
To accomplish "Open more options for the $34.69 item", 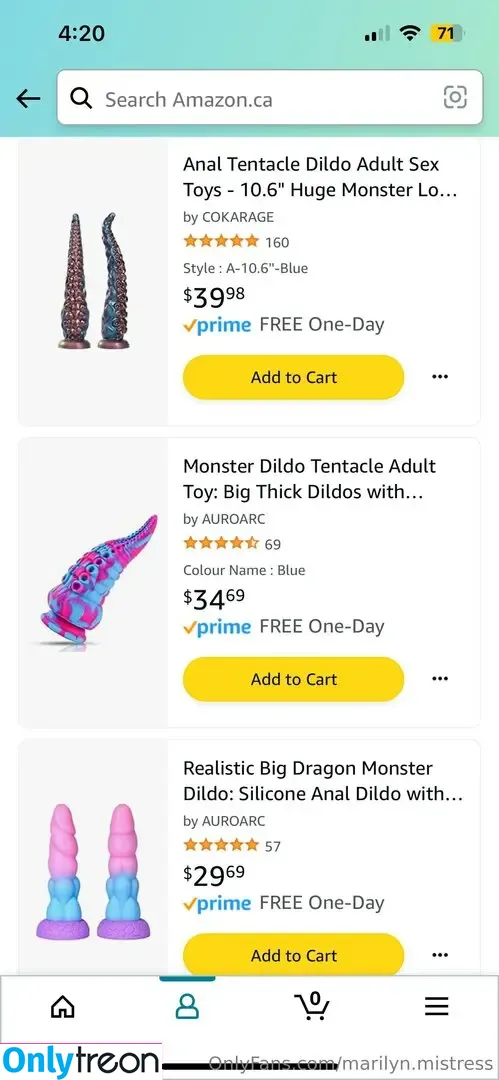I will click(x=440, y=678).
